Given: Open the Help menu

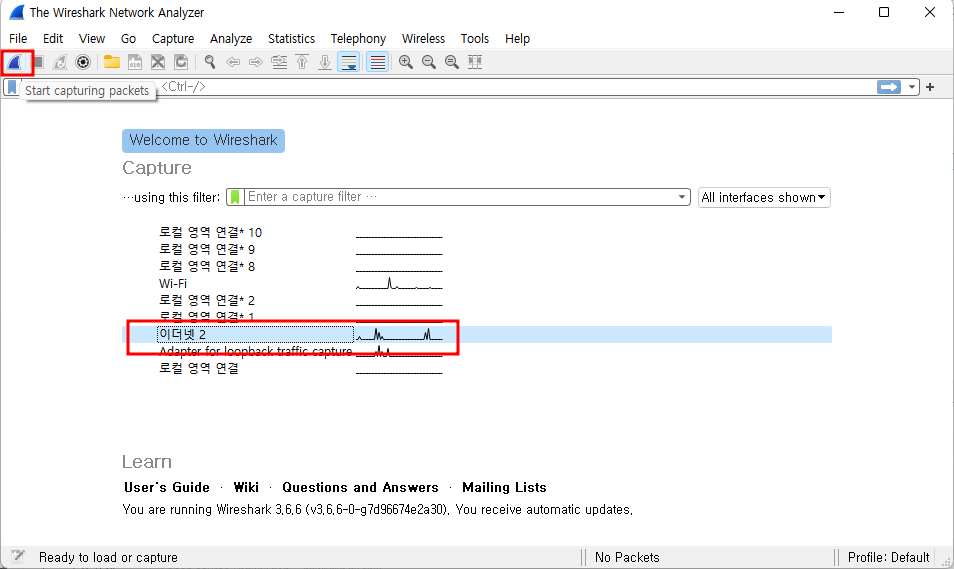Looking at the screenshot, I should click(x=517, y=38).
